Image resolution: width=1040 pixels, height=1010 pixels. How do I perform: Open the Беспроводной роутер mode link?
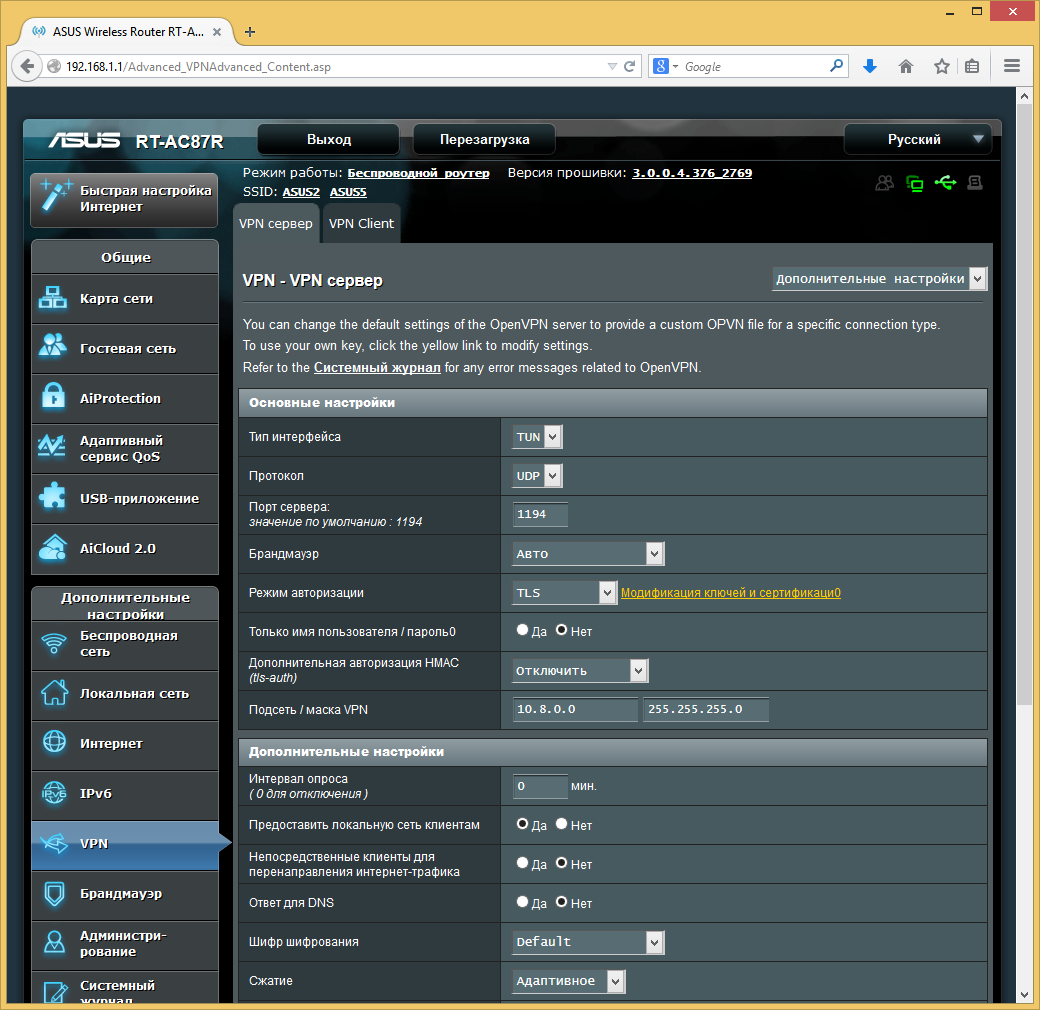(419, 173)
